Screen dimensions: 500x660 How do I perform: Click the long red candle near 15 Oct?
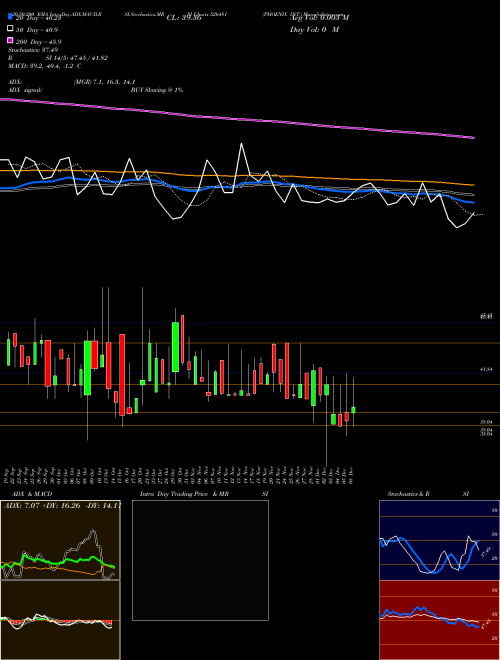click(x=122, y=375)
